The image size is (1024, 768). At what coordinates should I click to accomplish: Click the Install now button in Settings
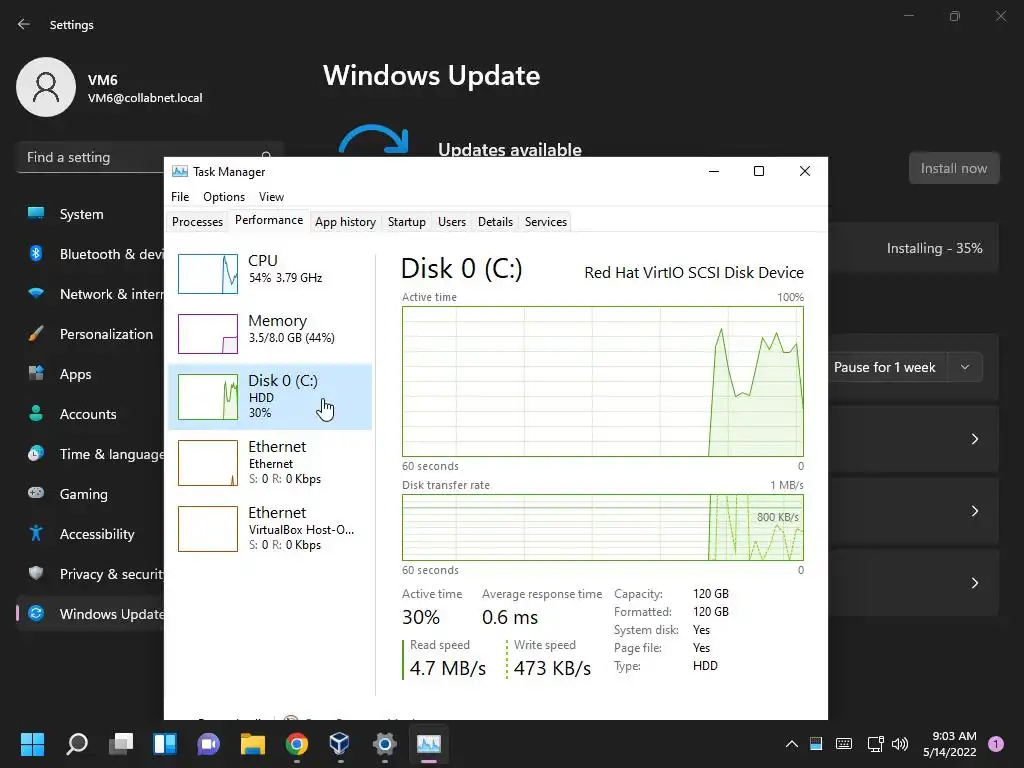954,168
